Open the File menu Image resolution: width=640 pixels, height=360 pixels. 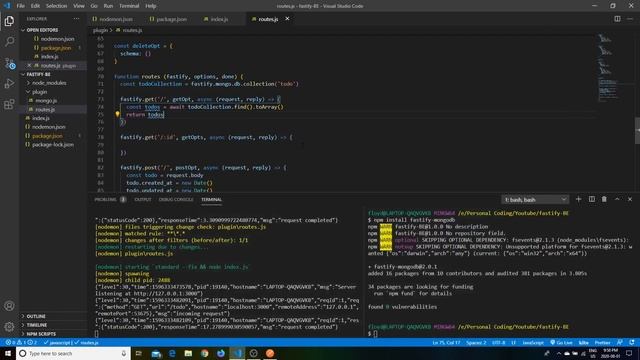20,6
